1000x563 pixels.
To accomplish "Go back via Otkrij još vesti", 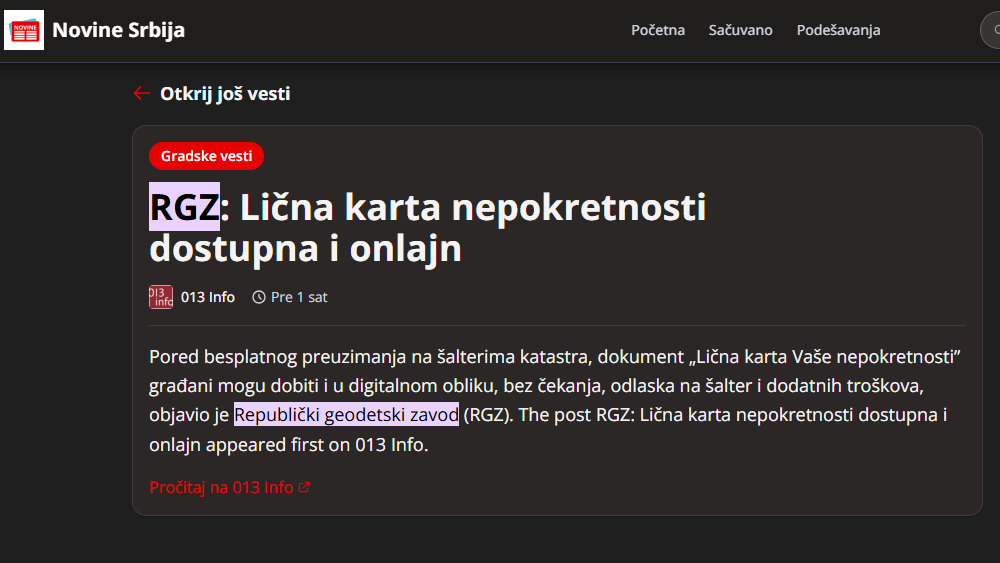I will [x=225, y=94].
